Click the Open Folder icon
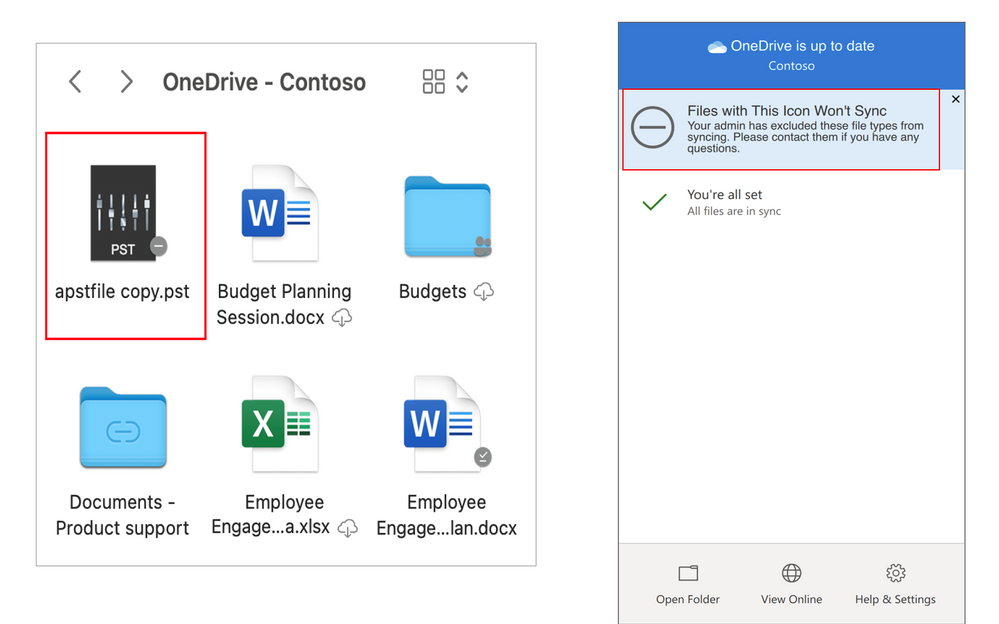999x624 pixels. (x=688, y=574)
